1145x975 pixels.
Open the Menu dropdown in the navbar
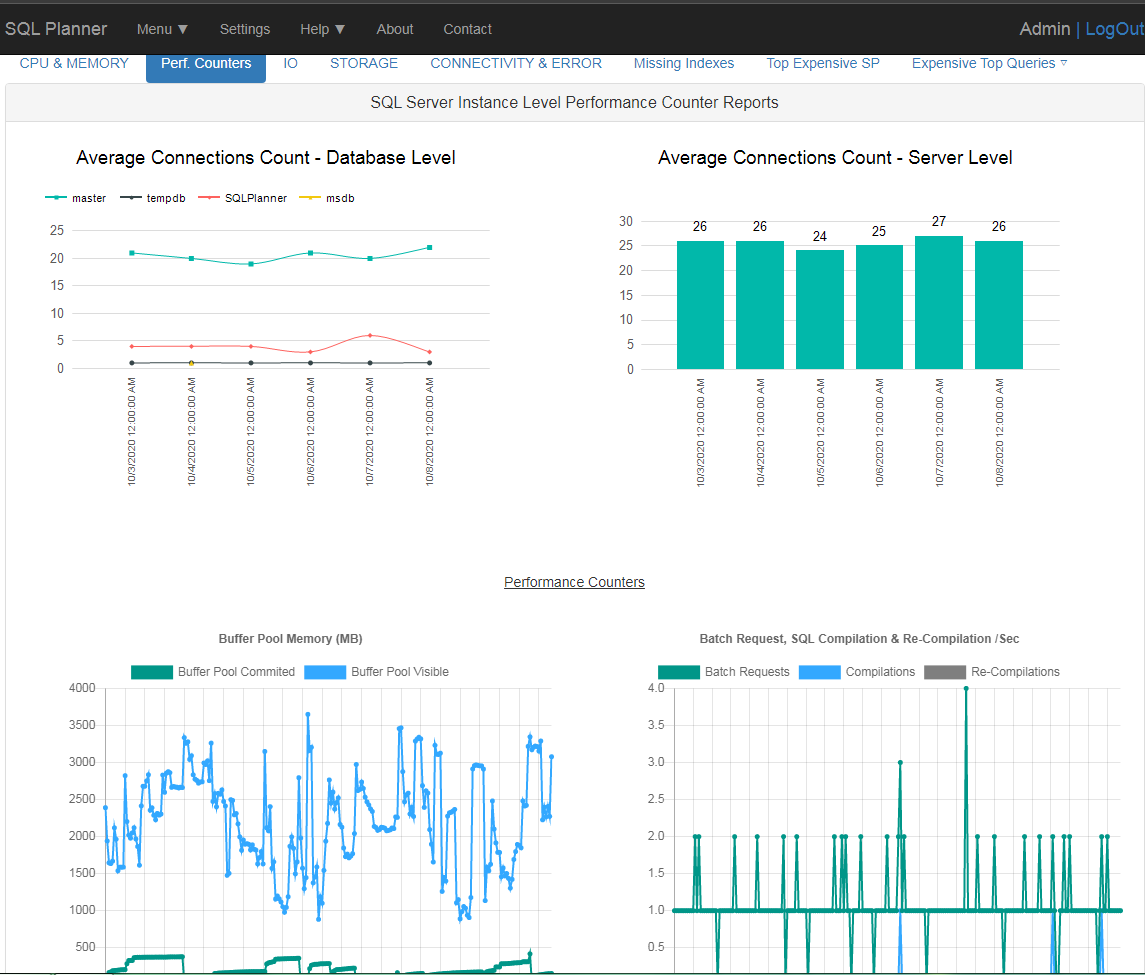coord(162,29)
